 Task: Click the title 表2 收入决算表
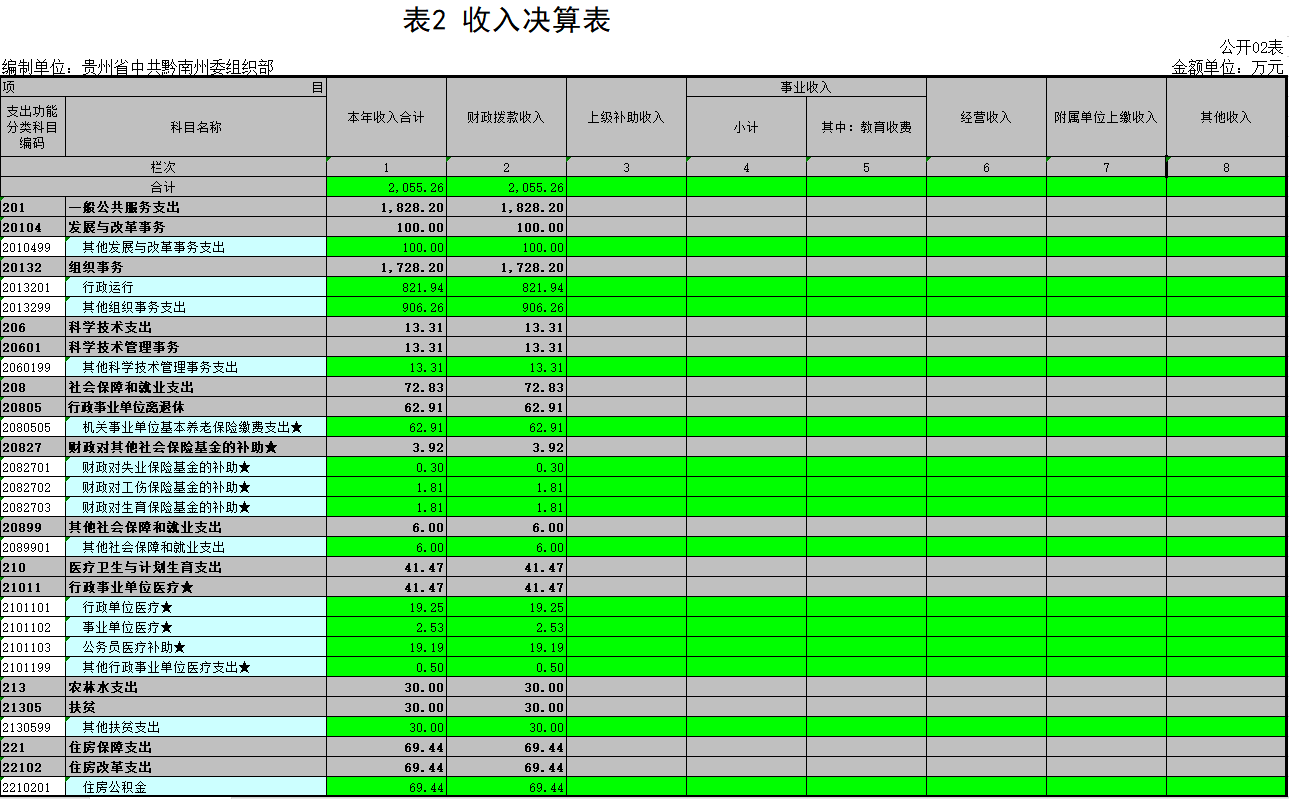pyautogui.click(x=506, y=21)
